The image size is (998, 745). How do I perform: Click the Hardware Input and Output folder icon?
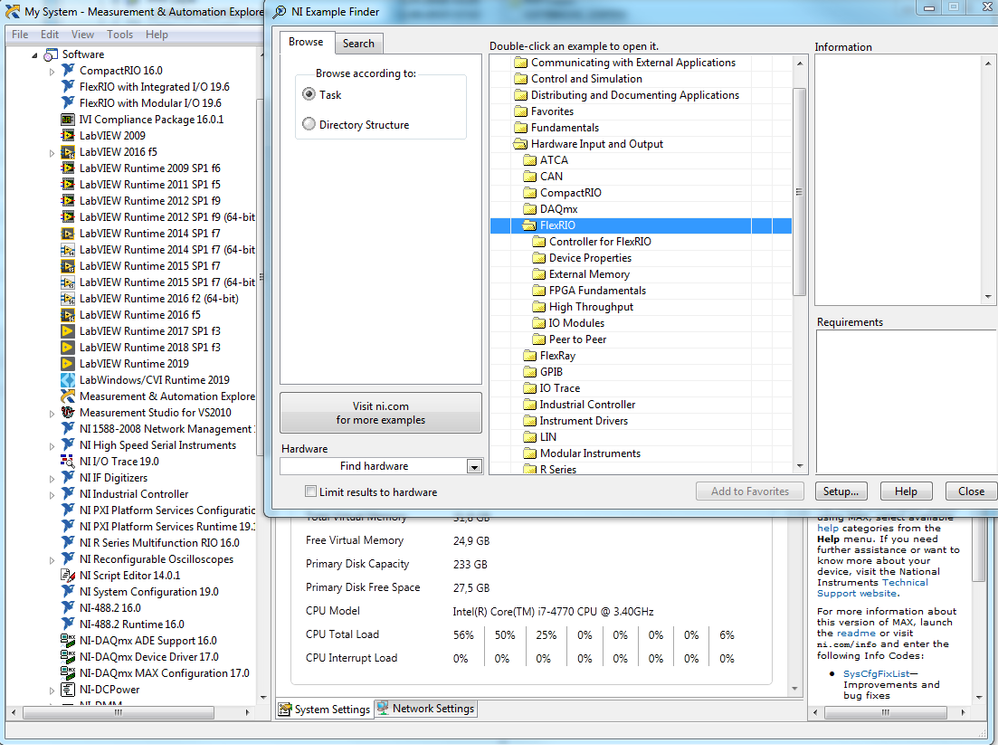pos(521,144)
